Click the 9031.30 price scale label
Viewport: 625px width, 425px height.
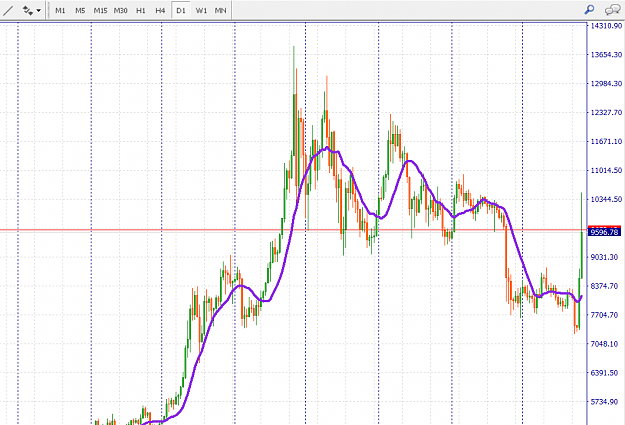point(604,257)
